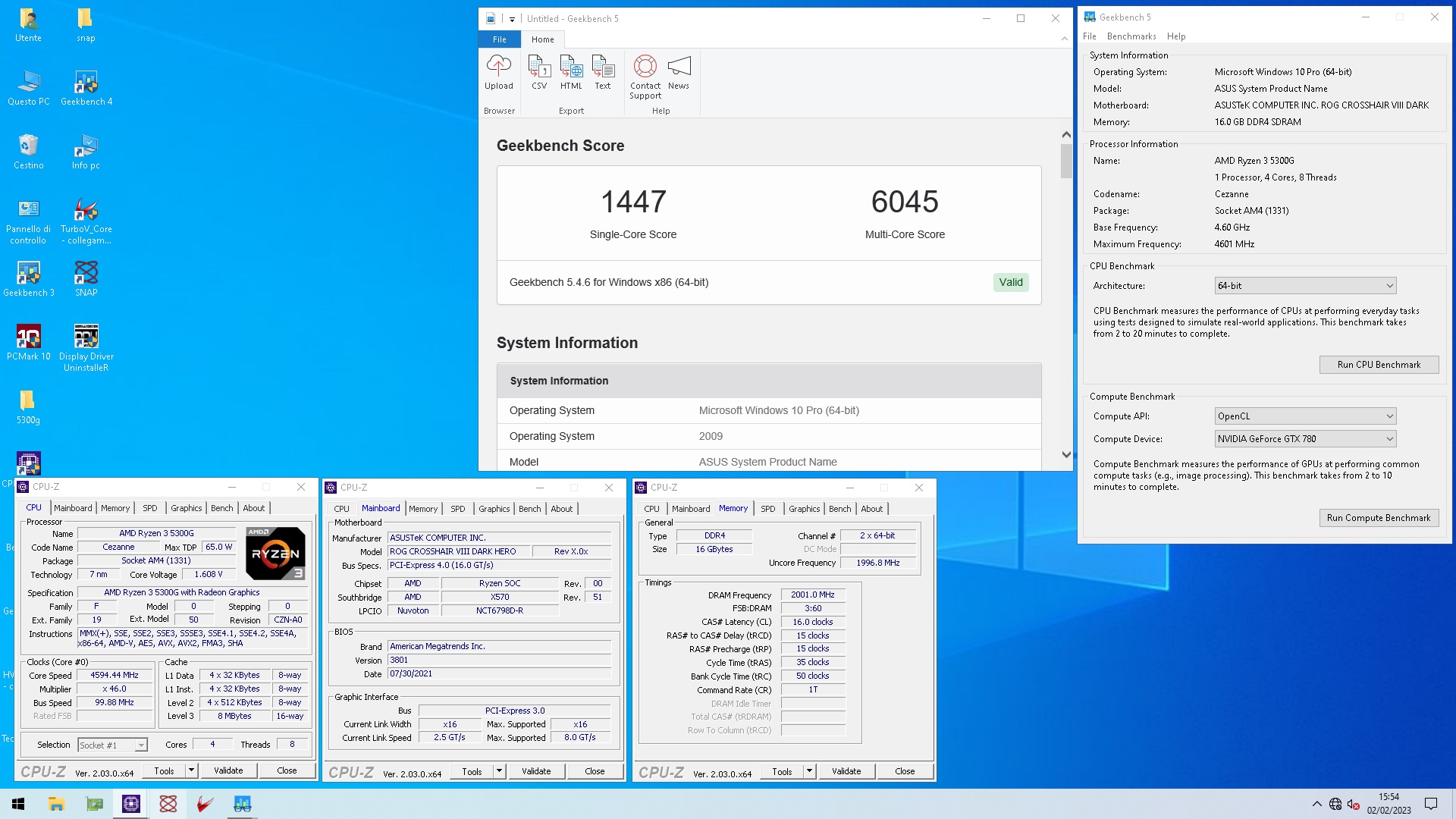Click Validate in the first CPU-Z window
Image resolution: width=1456 pixels, height=819 pixels.
228,770
